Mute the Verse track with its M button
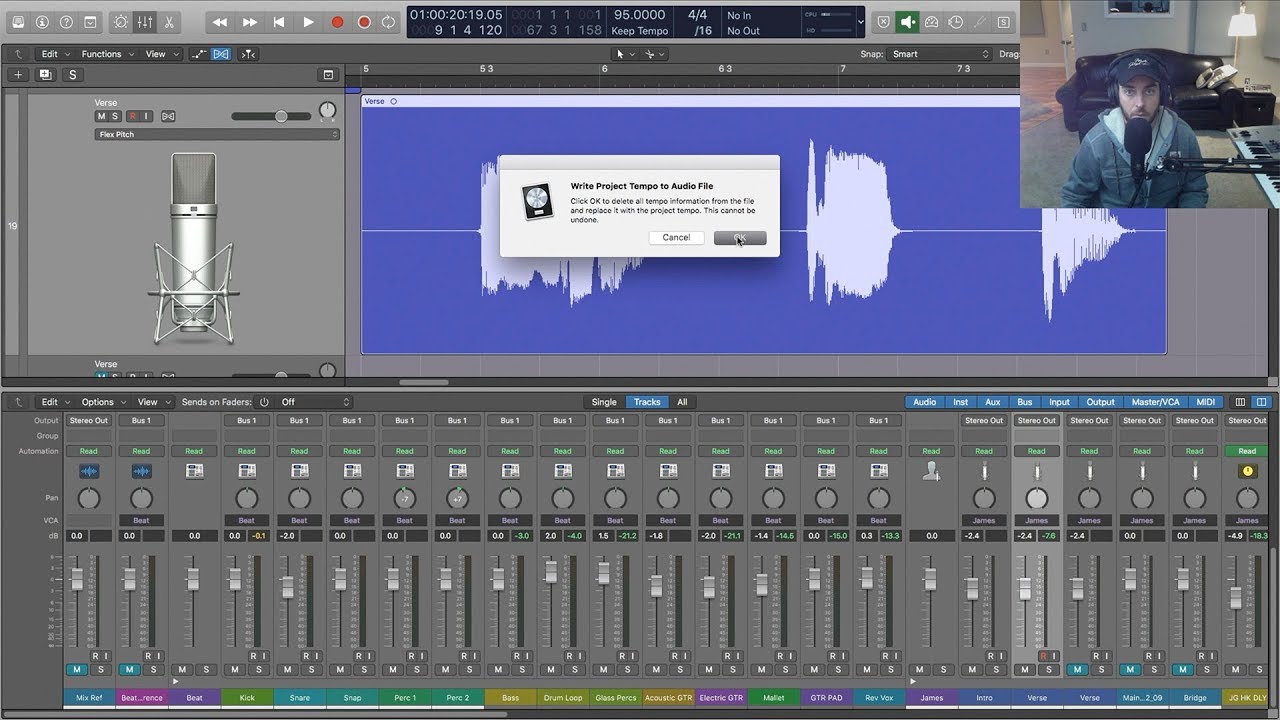Viewport: 1280px width, 720px height. pos(100,115)
